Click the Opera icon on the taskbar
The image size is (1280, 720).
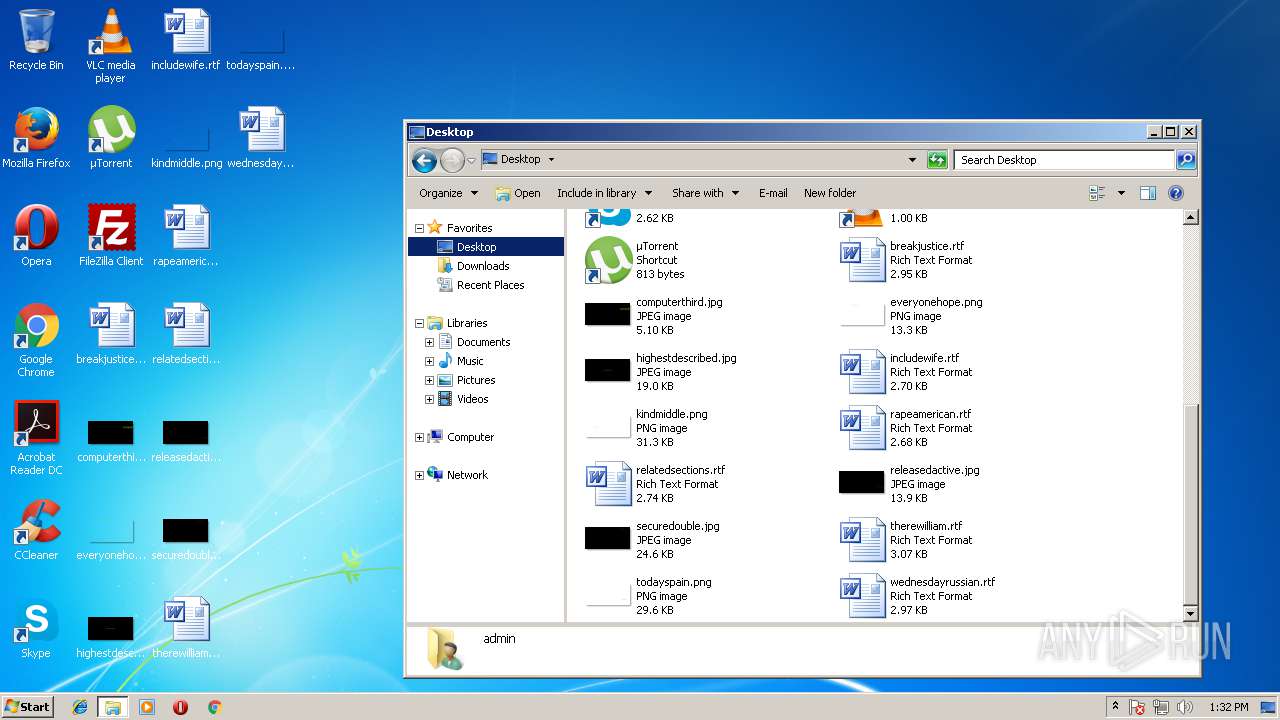pos(180,707)
